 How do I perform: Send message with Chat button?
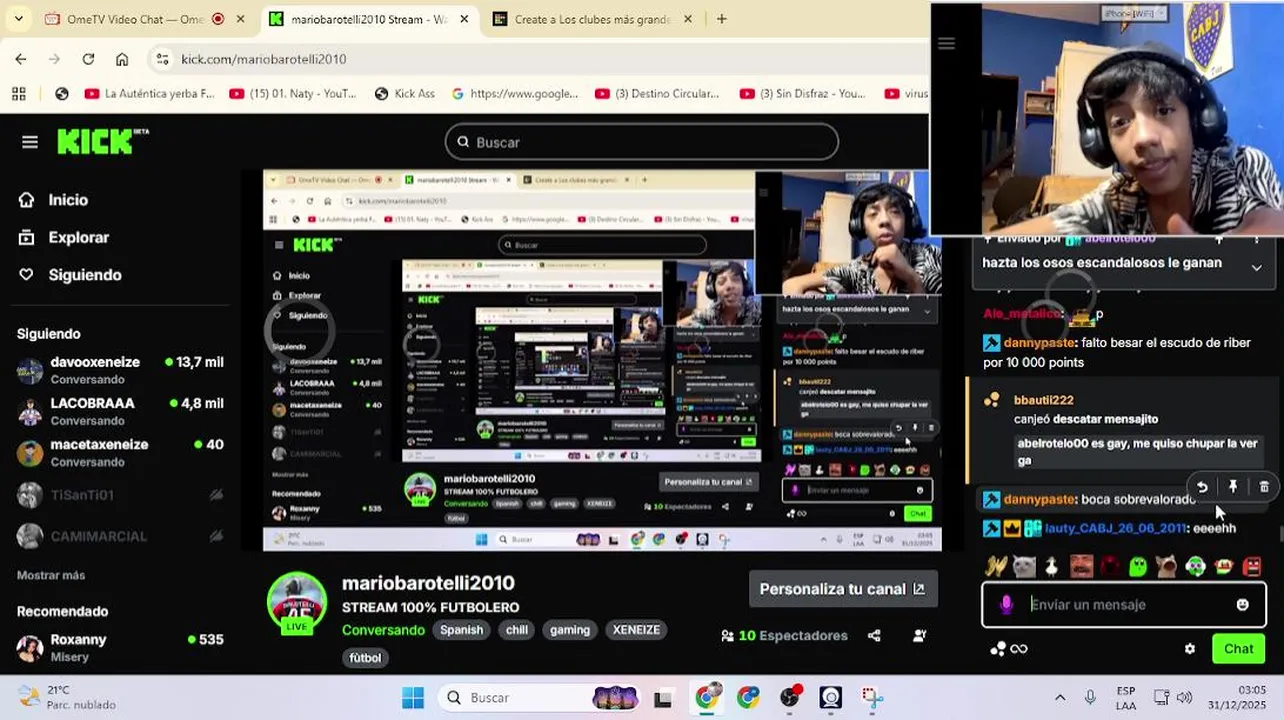point(1238,649)
